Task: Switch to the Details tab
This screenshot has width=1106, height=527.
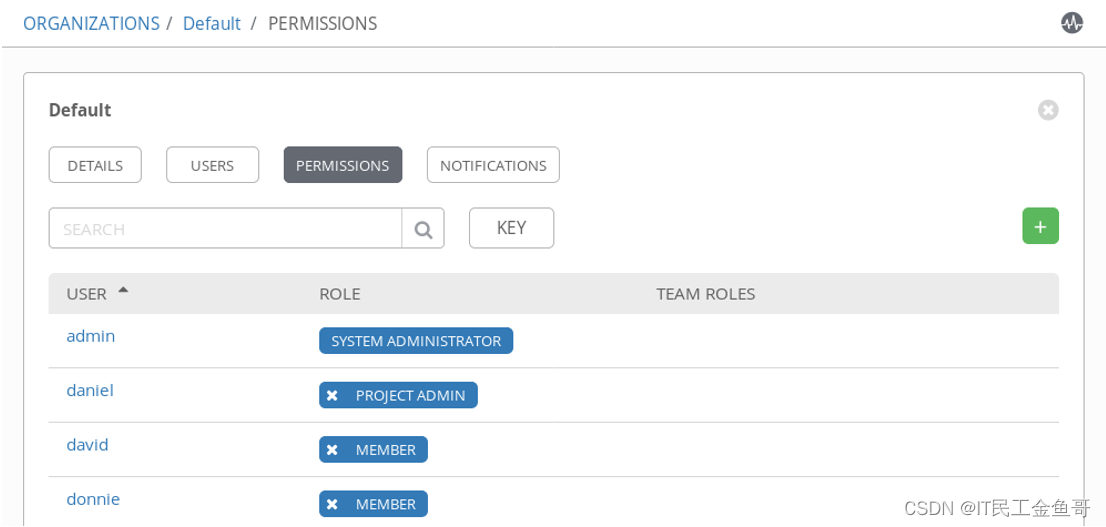Action: [x=95, y=166]
